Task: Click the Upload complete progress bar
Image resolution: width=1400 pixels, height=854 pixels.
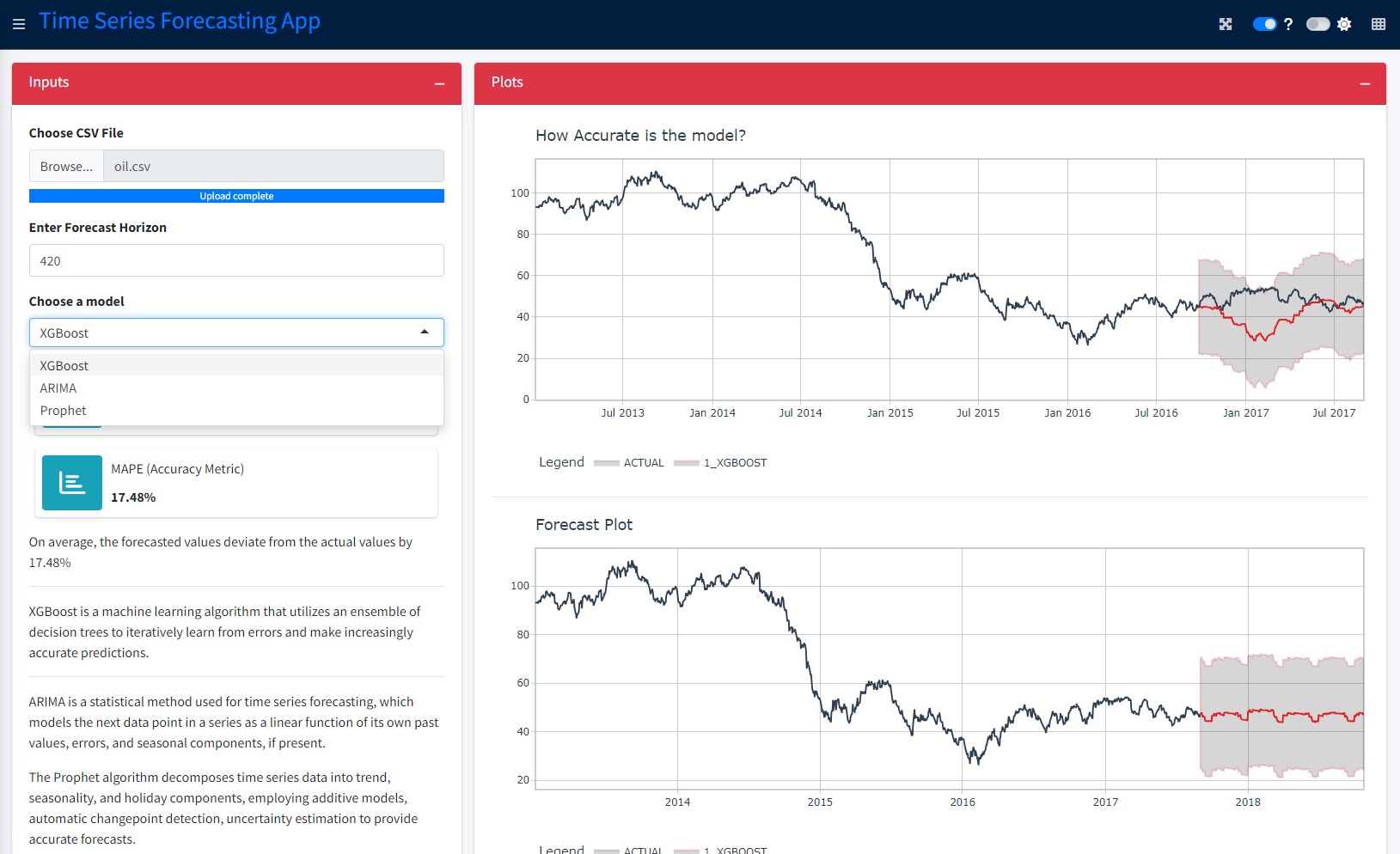Action: (x=235, y=195)
